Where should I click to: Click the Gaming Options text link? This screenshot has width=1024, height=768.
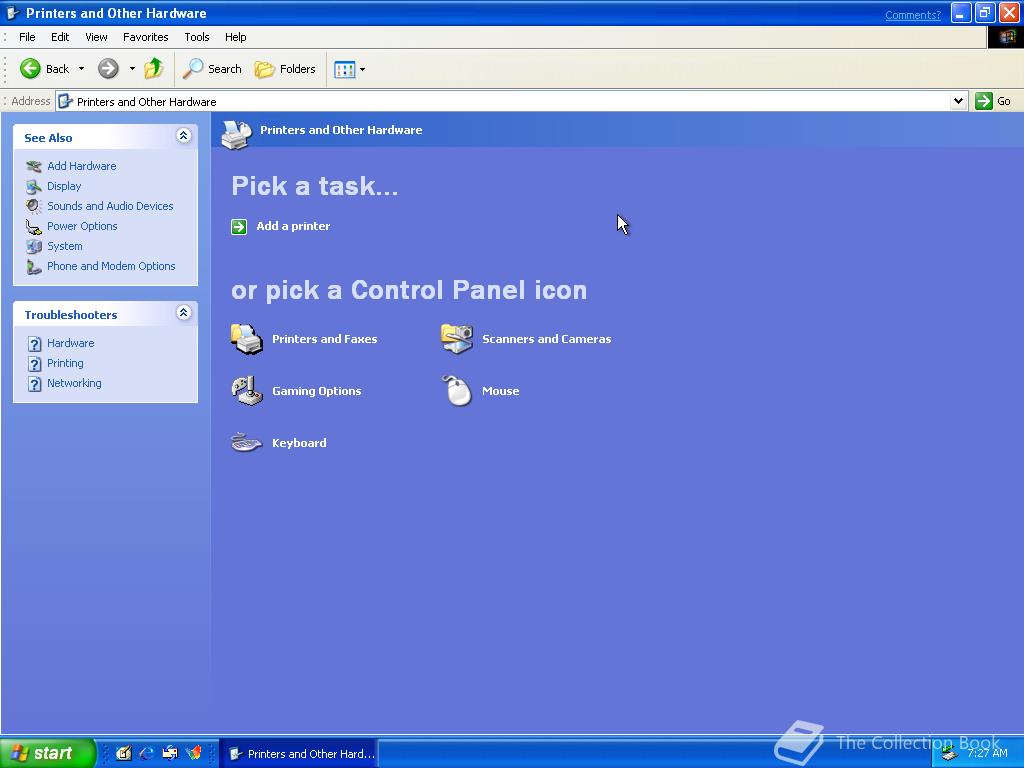click(x=317, y=391)
